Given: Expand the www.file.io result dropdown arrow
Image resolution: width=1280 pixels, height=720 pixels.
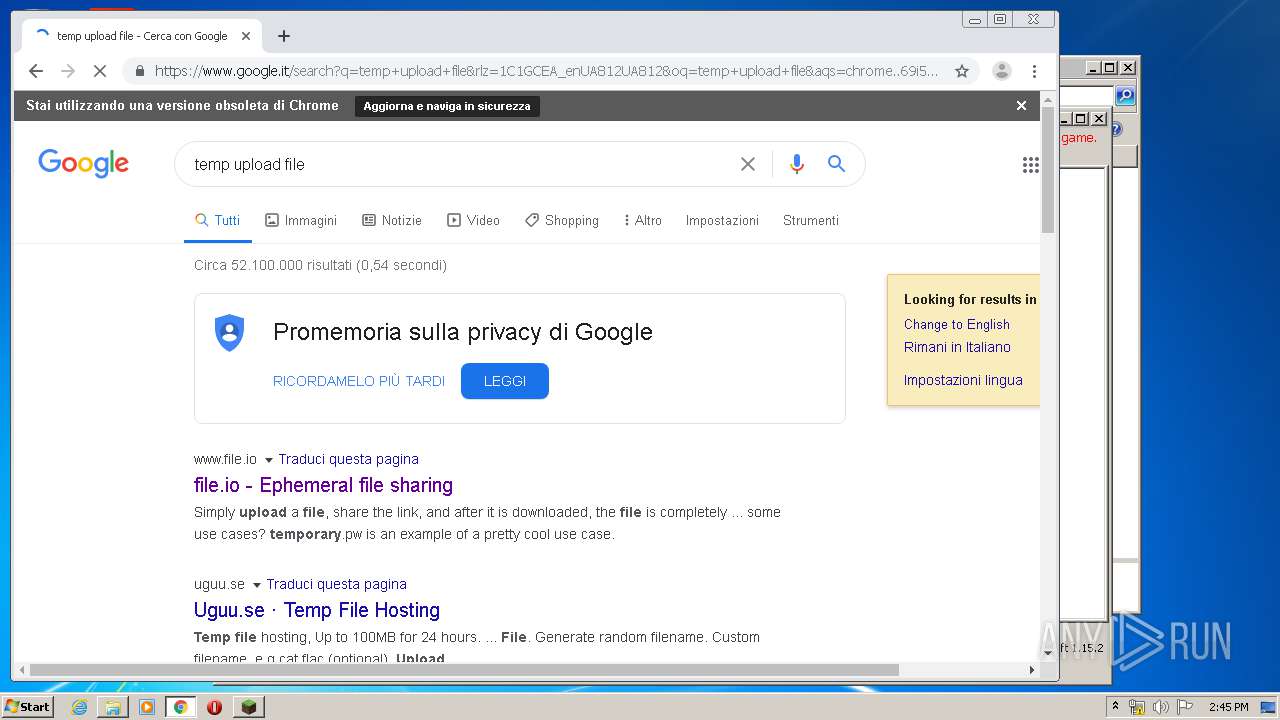Looking at the screenshot, I should pyautogui.click(x=268, y=460).
